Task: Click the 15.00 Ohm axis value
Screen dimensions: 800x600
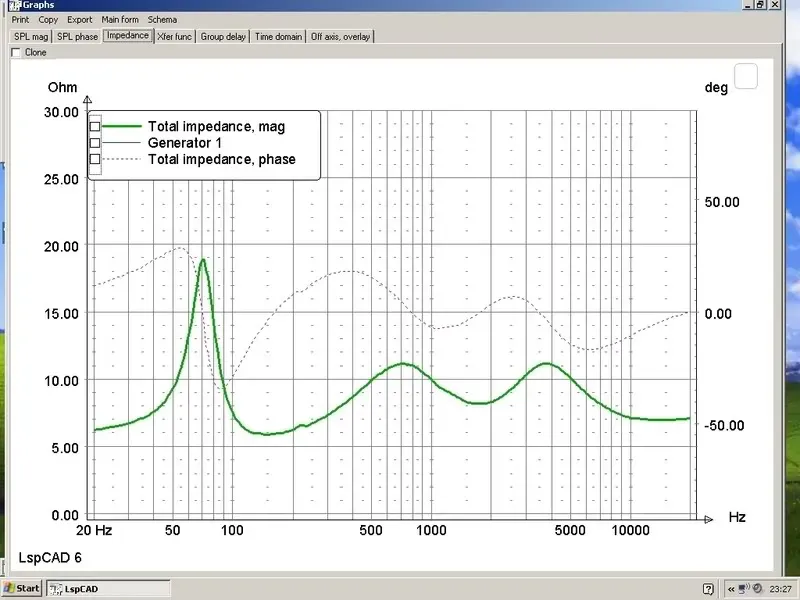Action: coord(61,314)
